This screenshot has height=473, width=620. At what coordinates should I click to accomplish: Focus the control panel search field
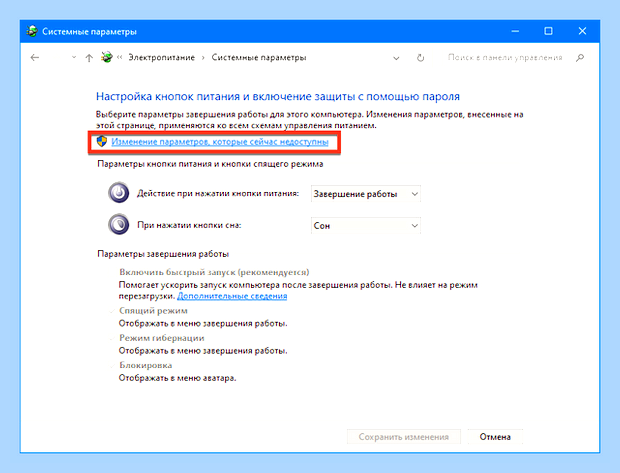click(x=505, y=58)
